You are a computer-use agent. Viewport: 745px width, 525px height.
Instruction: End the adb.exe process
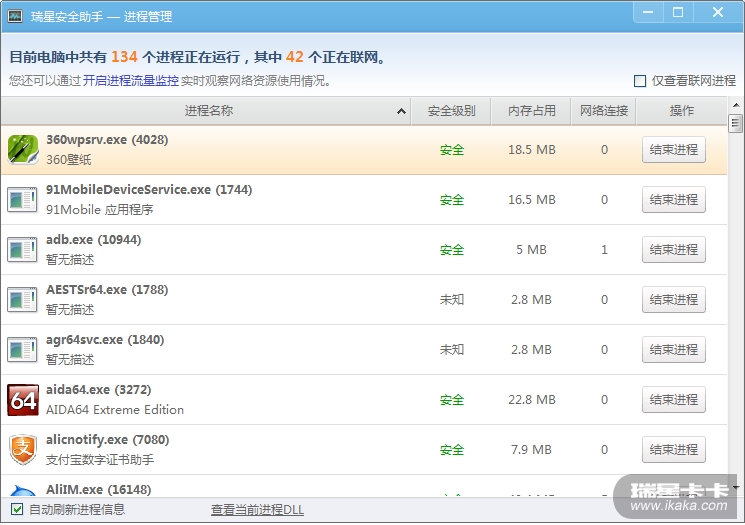point(674,250)
